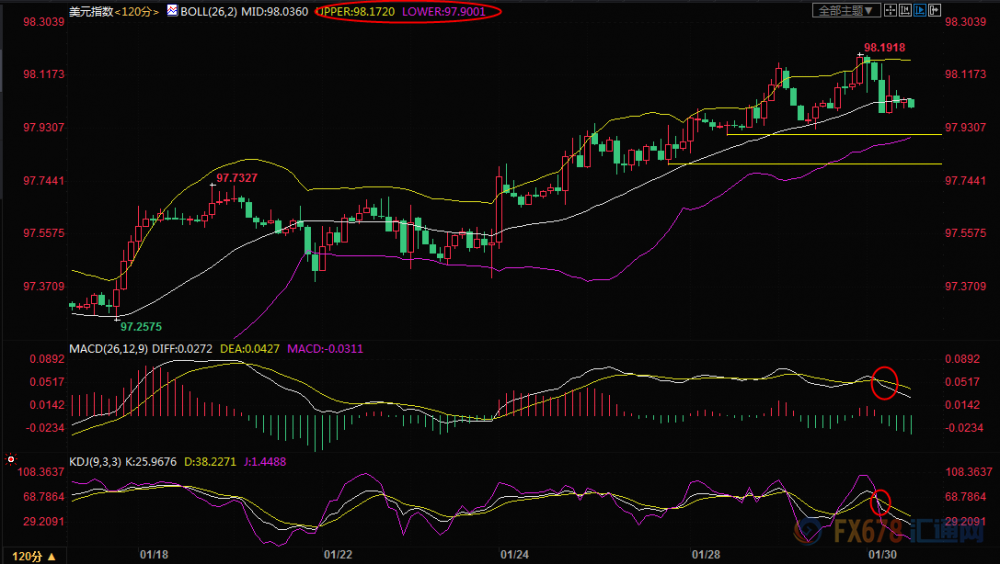Image resolution: width=1000 pixels, height=564 pixels.
Task: Click the 01/28 date on time axis
Action: (x=705, y=554)
